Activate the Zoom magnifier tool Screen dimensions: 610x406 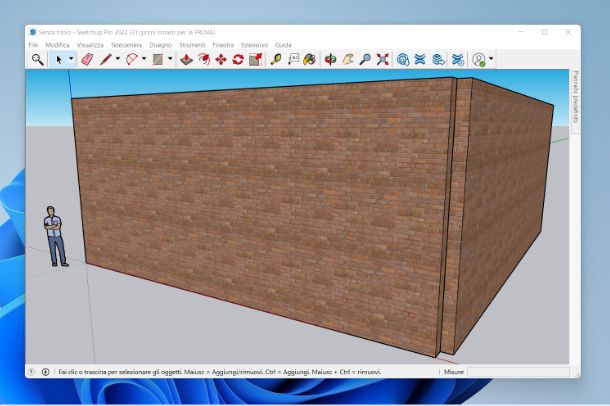pyautogui.click(x=365, y=60)
